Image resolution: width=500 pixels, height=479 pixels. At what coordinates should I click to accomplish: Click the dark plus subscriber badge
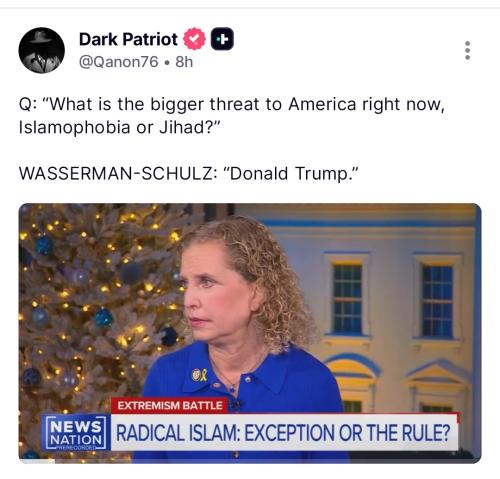click(222, 39)
